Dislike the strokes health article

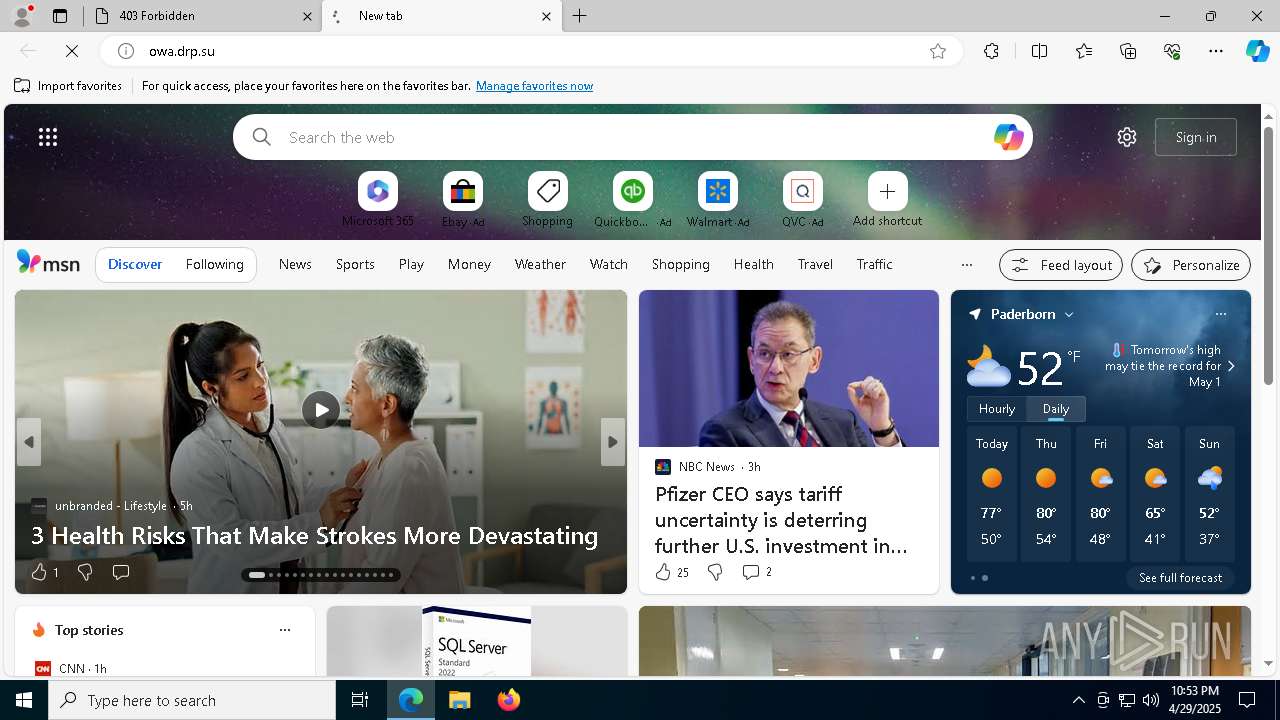click(85, 572)
